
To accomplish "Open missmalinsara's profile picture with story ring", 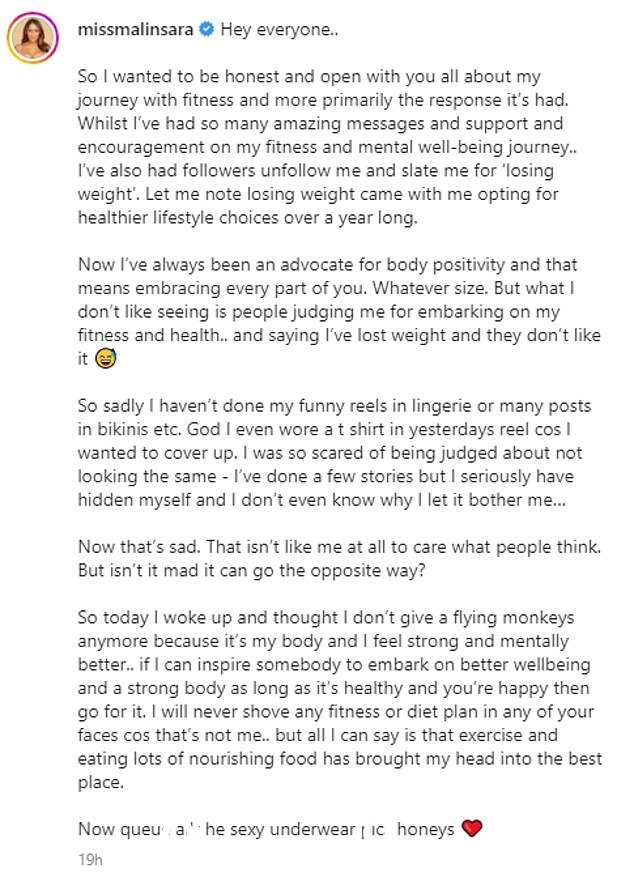I will click(32, 37).
